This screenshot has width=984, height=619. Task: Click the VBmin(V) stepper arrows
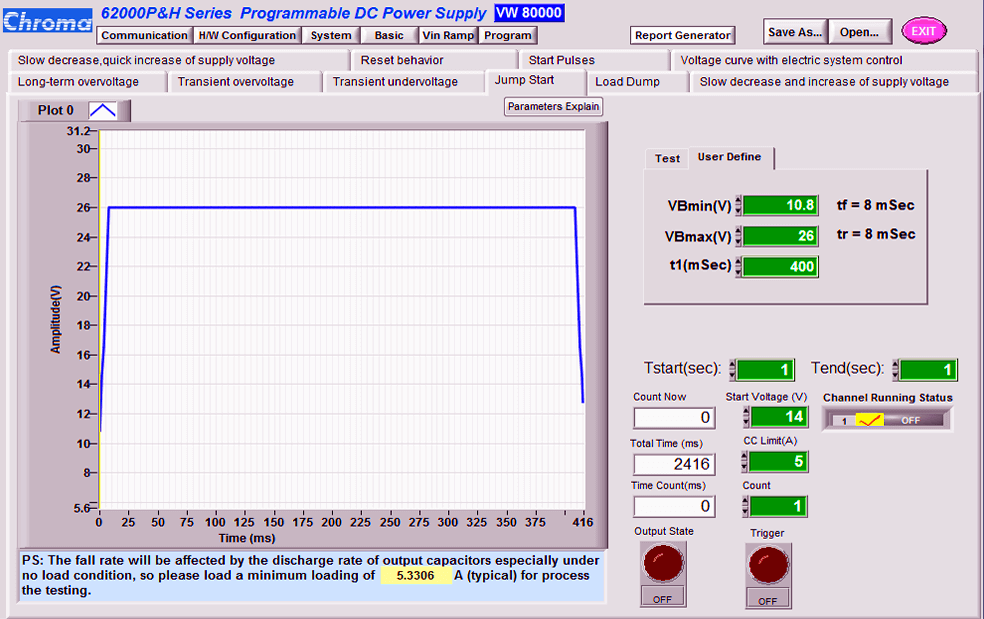[x=738, y=205]
